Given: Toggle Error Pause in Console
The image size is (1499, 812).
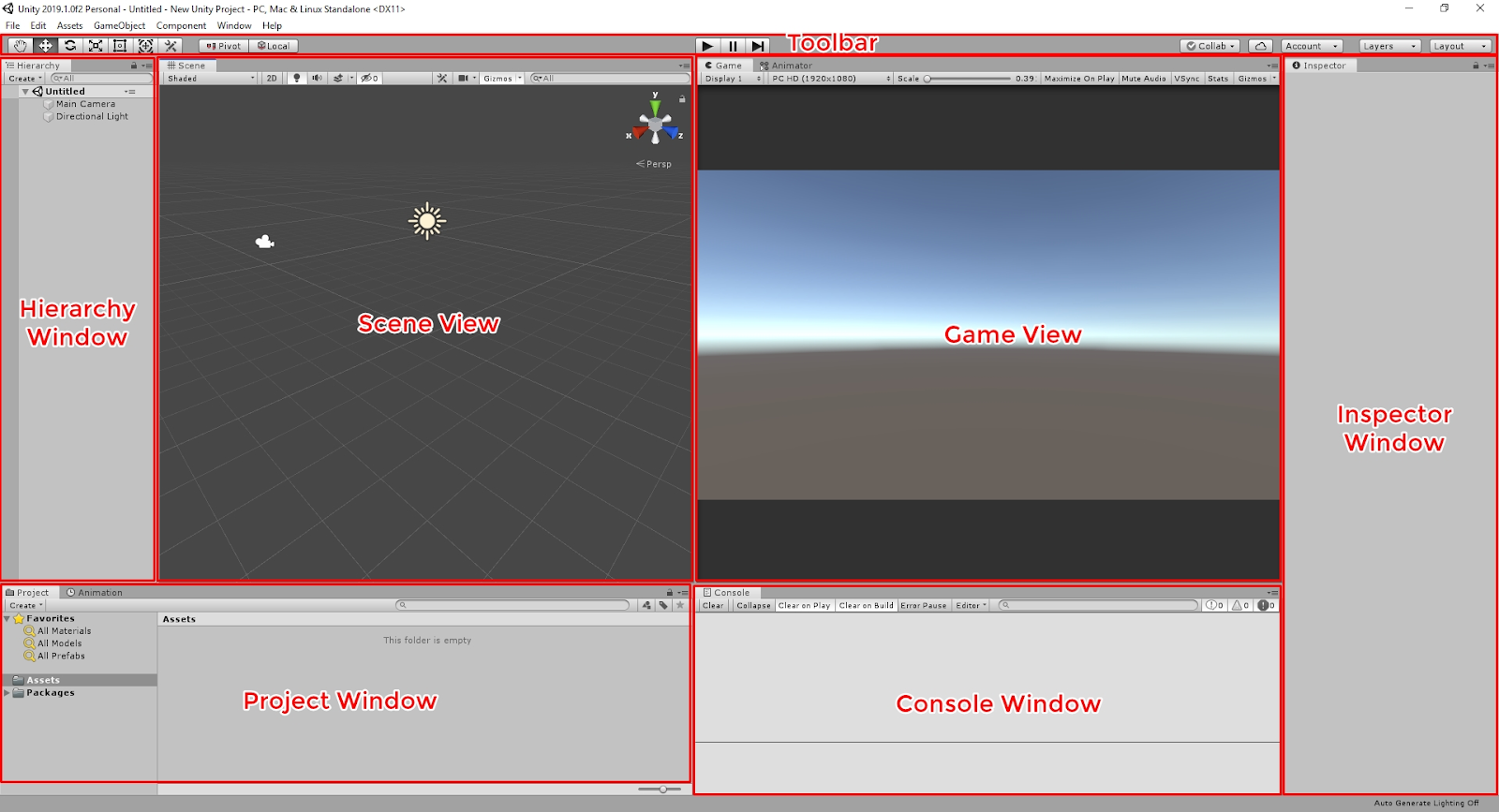Looking at the screenshot, I should pyautogui.click(x=924, y=606).
